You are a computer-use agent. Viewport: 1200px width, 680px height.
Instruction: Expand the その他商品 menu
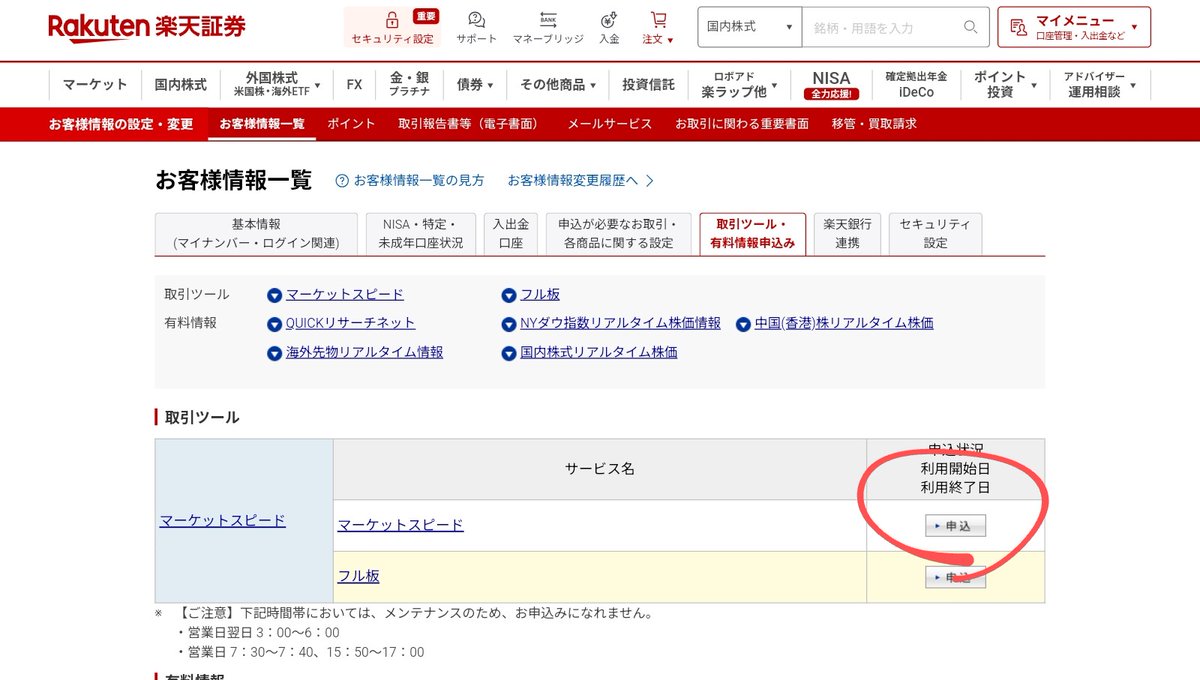pos(558,84)
